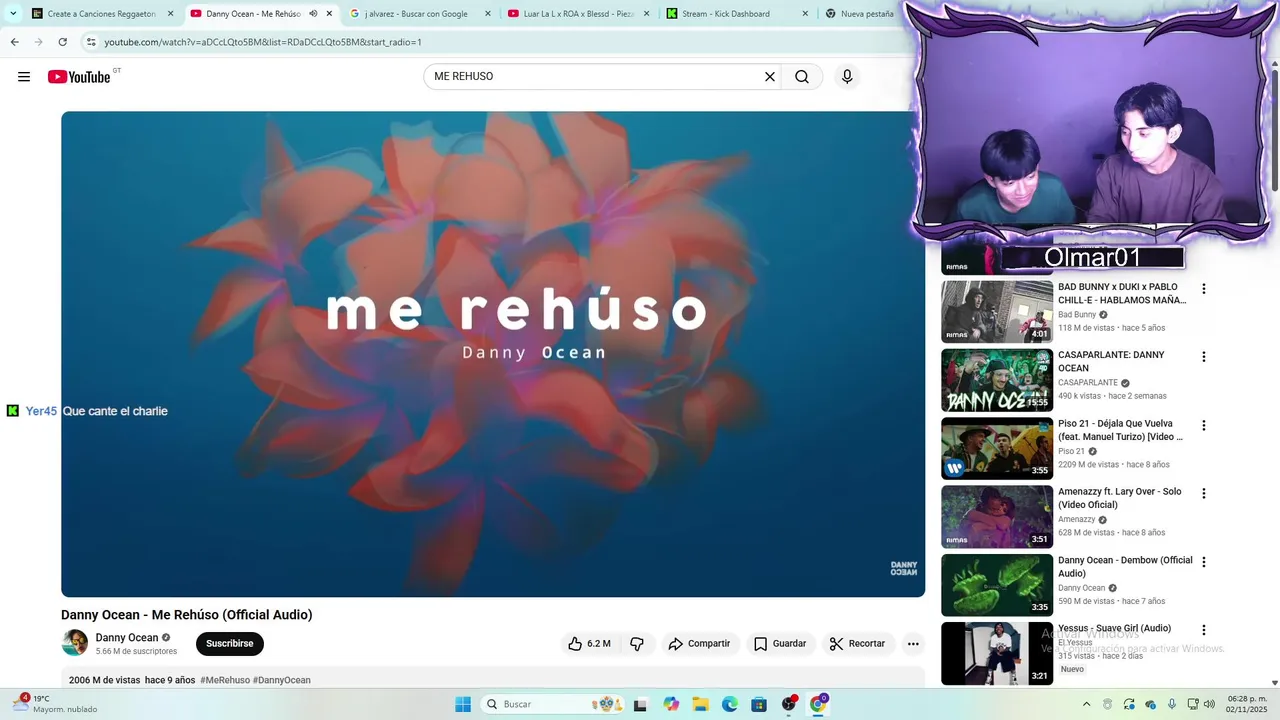This screenshot has height=720, width=1280.
Task: Open the YouTube hamburger guide menu
Action: point(24,77)
